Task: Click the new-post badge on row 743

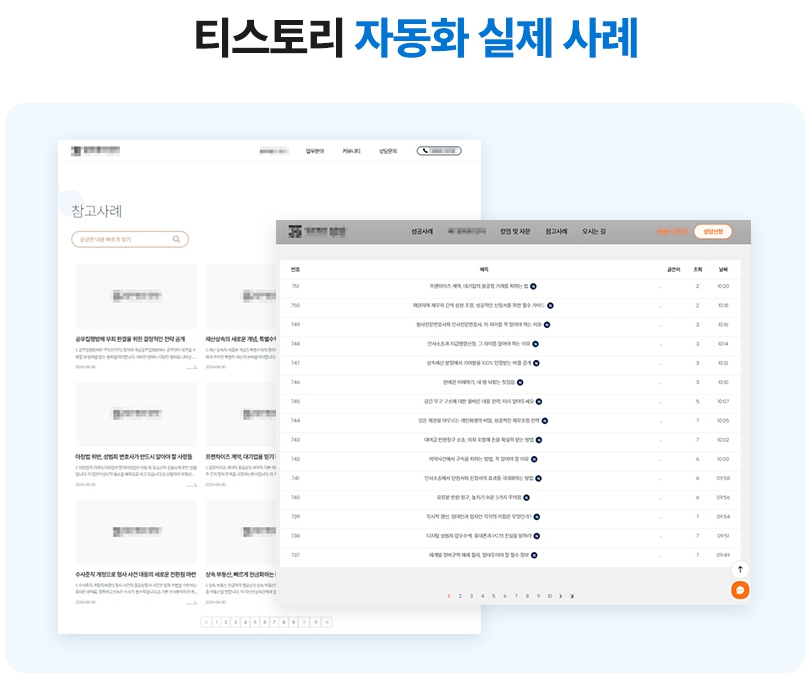Action: (539, 440)
